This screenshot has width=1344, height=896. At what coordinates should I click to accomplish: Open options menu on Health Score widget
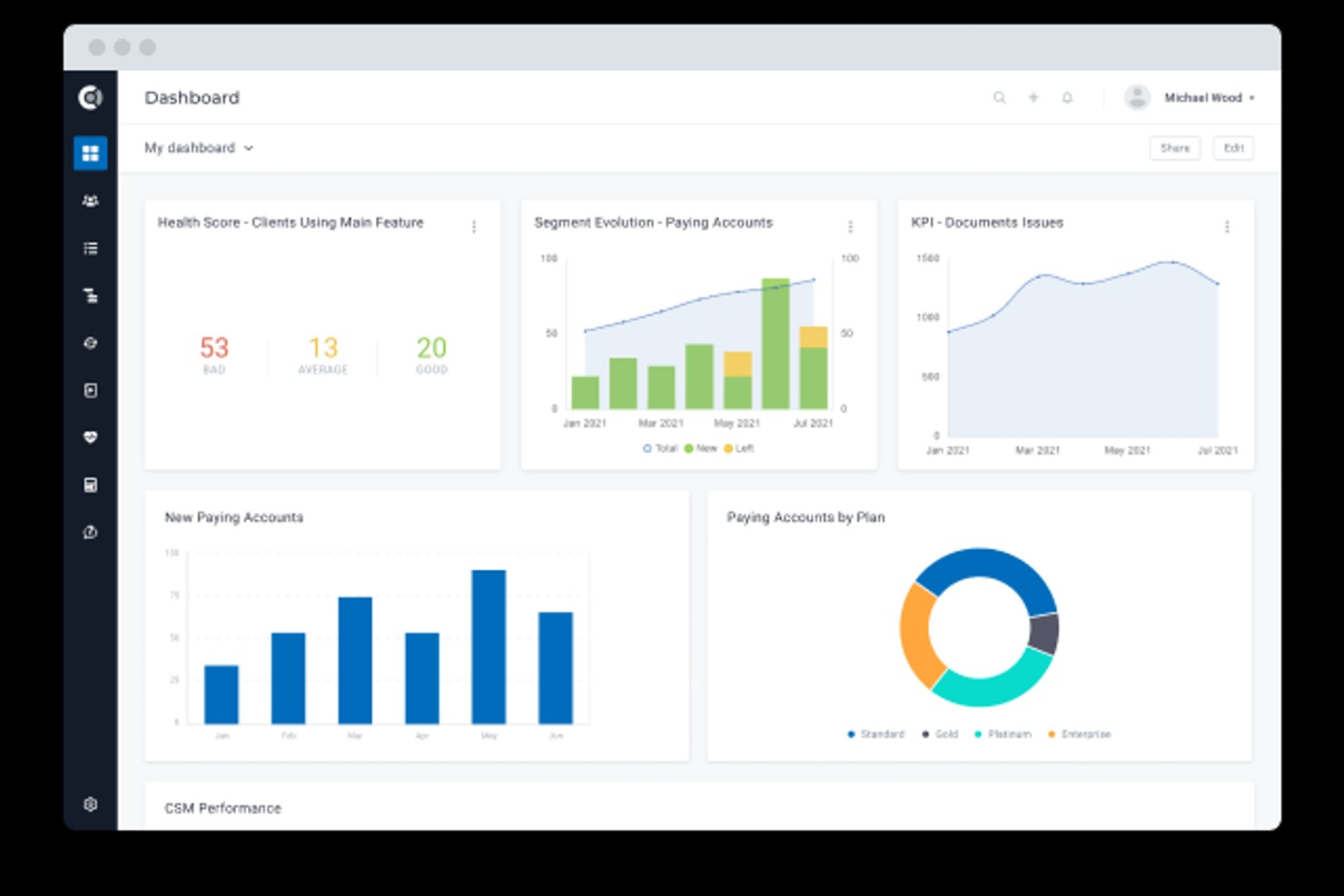[474, 226]
